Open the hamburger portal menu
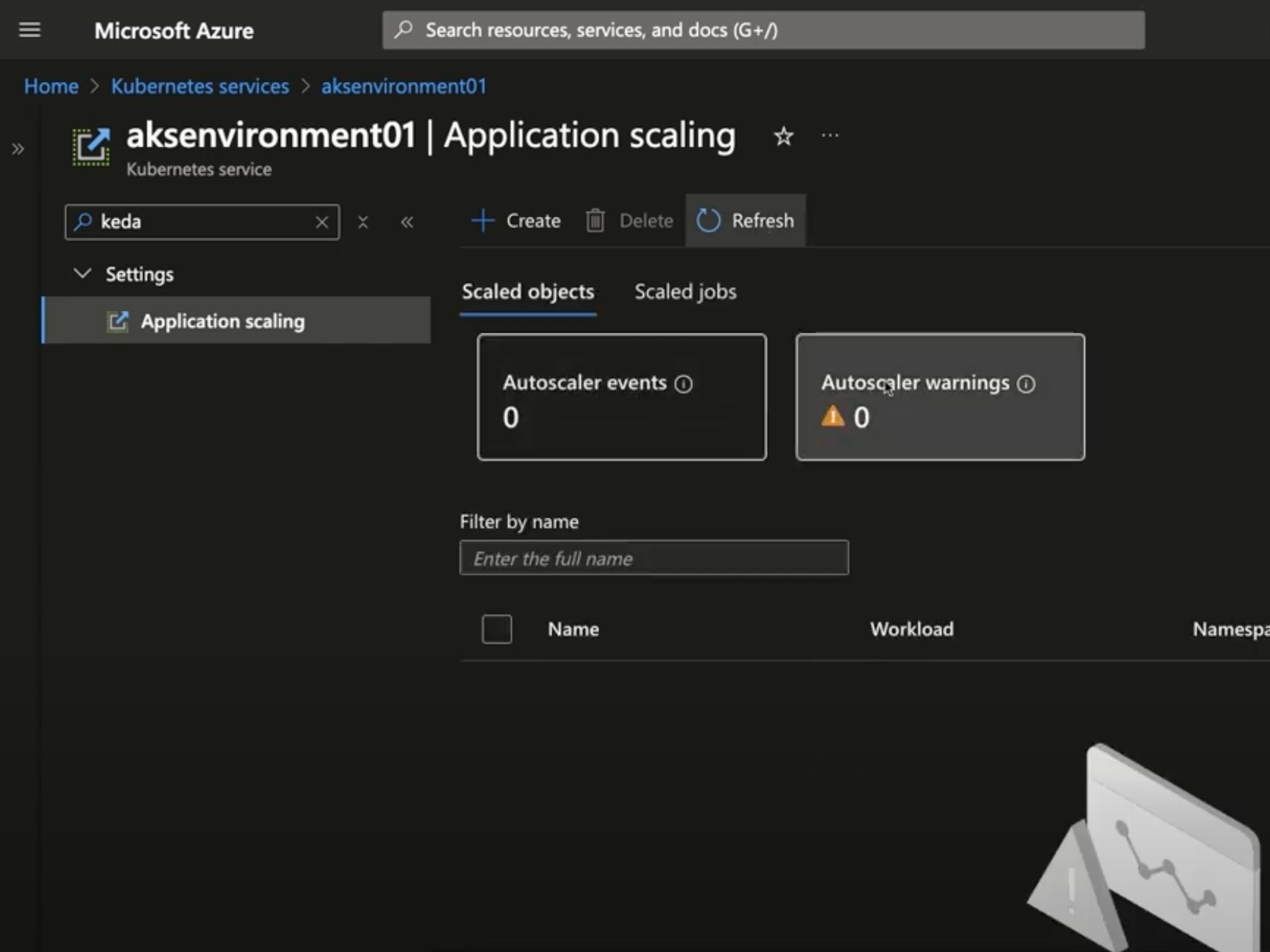The width and height of the screenshot is (1270, 952). tap(29, 30)
